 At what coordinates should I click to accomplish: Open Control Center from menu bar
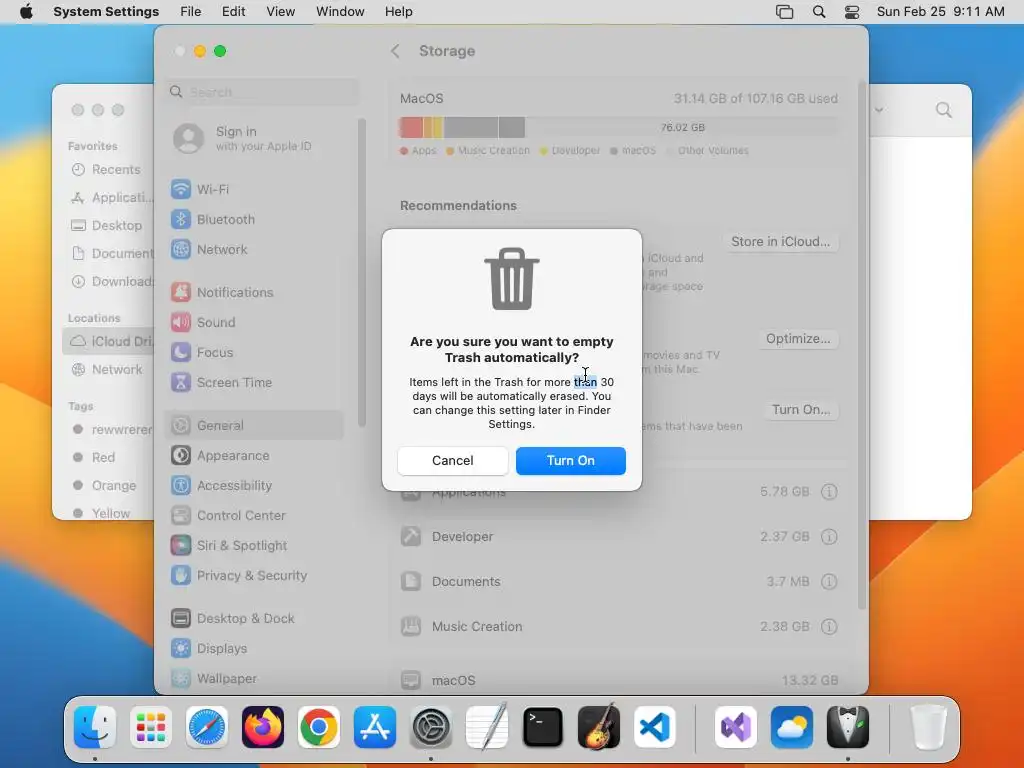click(x=852, y=12)
